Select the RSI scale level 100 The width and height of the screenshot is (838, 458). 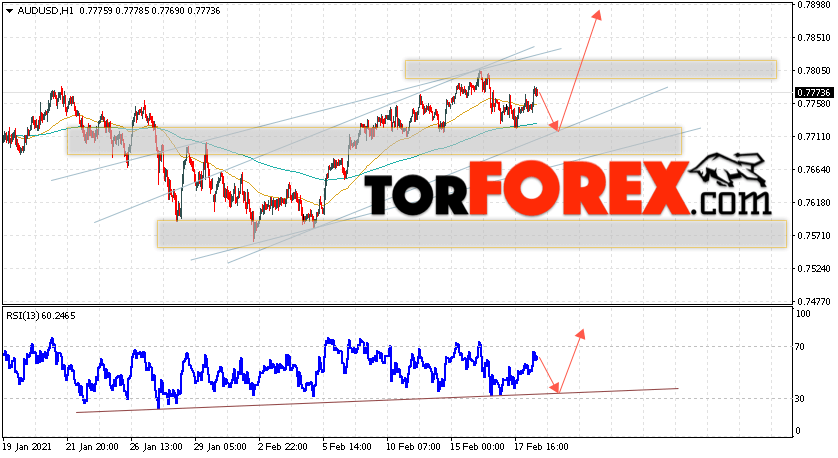click(x=803, y=314)
